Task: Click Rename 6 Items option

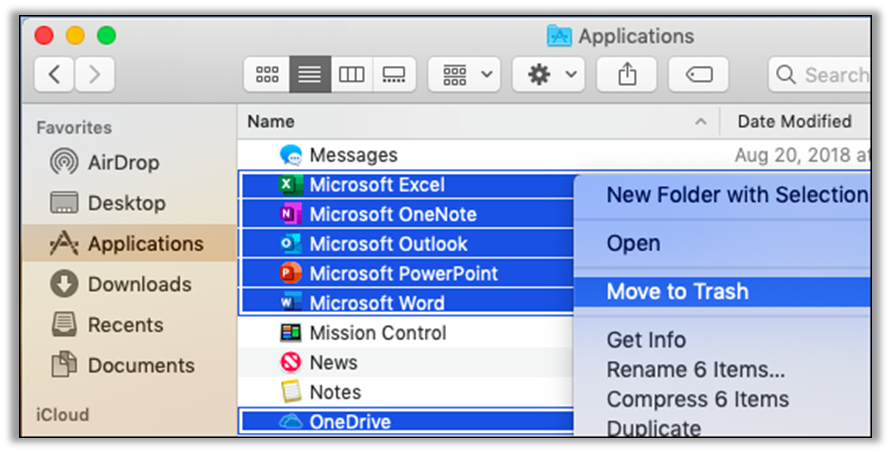Action: (695, 370)
